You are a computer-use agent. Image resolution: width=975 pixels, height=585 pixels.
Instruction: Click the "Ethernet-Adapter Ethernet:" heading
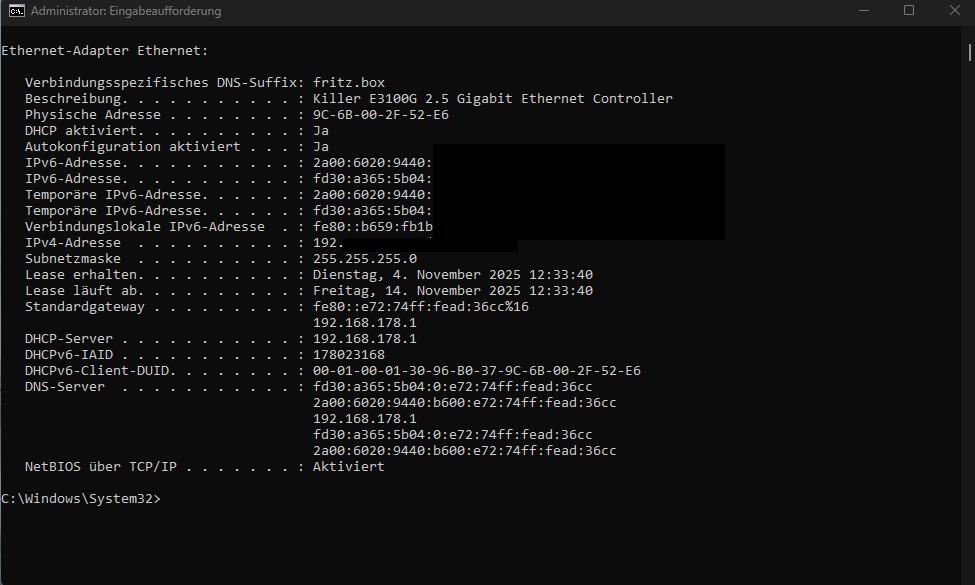point(105,50)
